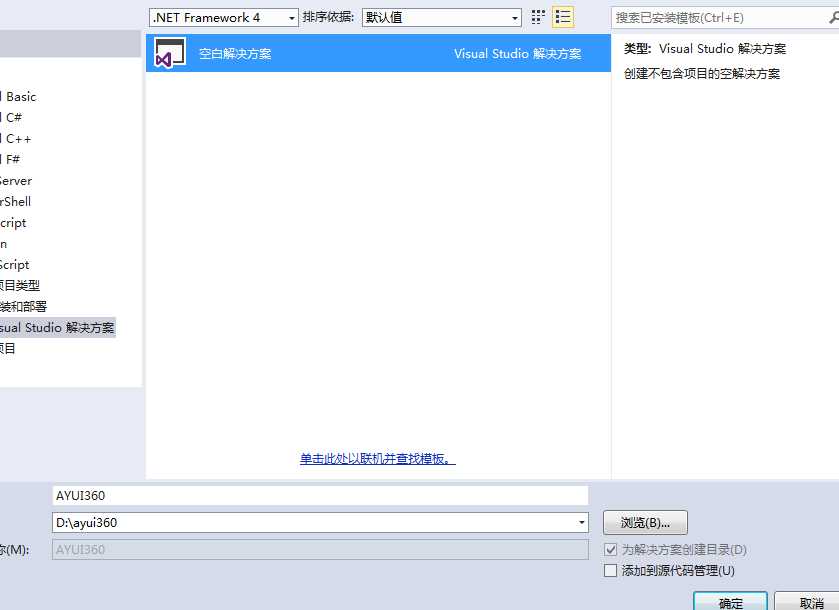Select the F# tree node

[10, 159]
